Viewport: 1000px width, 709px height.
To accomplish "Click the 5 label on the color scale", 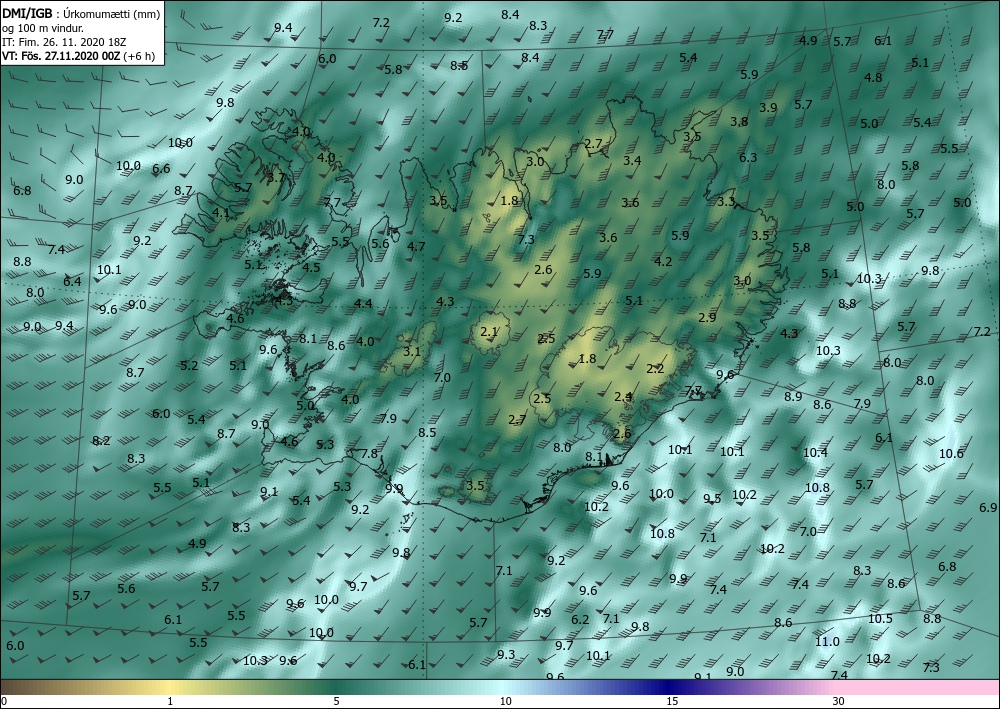I will (x=336, y=701).
